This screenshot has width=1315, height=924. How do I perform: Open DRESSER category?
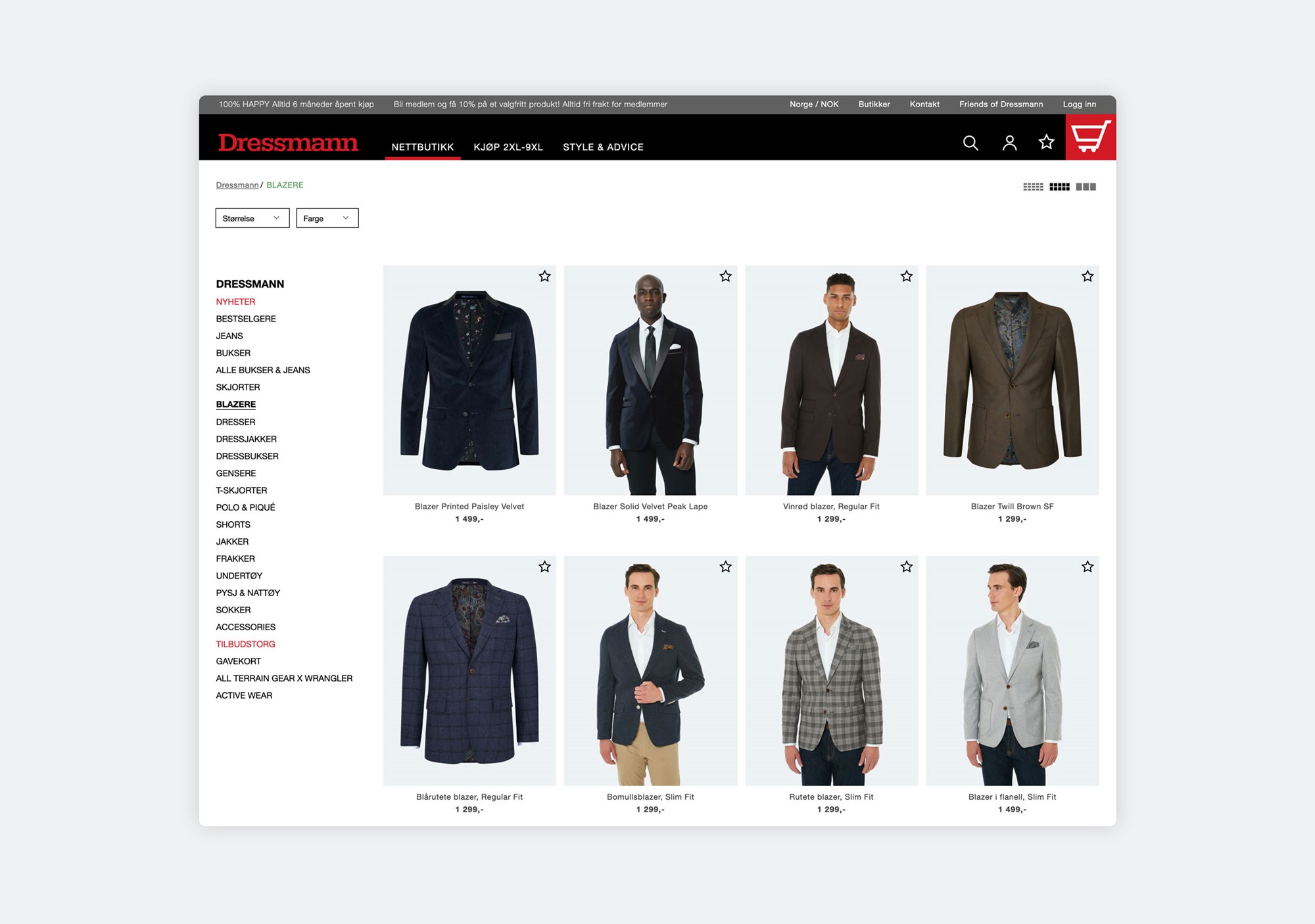click(x=235, y=422)
